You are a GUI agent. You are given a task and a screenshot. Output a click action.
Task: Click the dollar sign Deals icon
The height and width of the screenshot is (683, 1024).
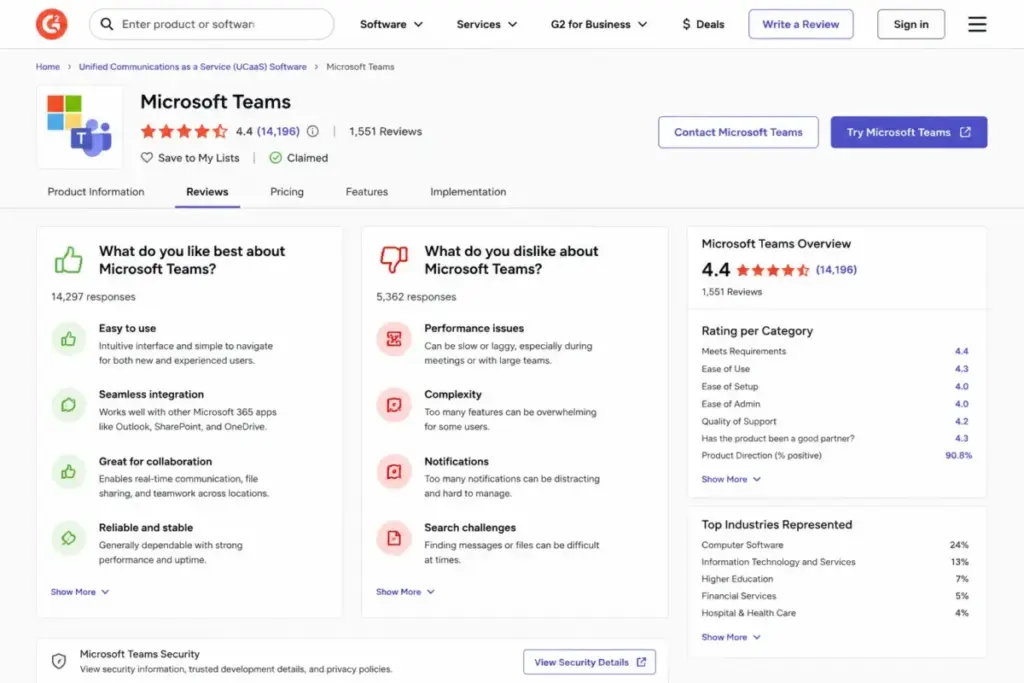click(x=686, y=24)
